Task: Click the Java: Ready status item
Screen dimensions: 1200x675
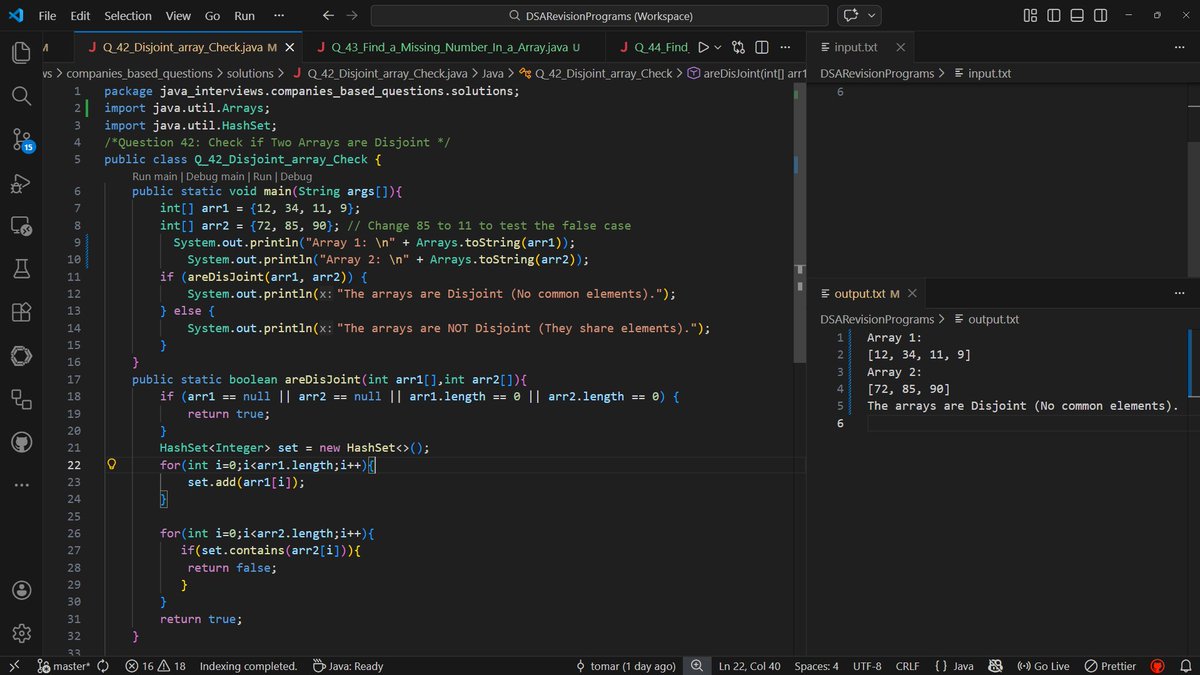Action: click(348, 666)
